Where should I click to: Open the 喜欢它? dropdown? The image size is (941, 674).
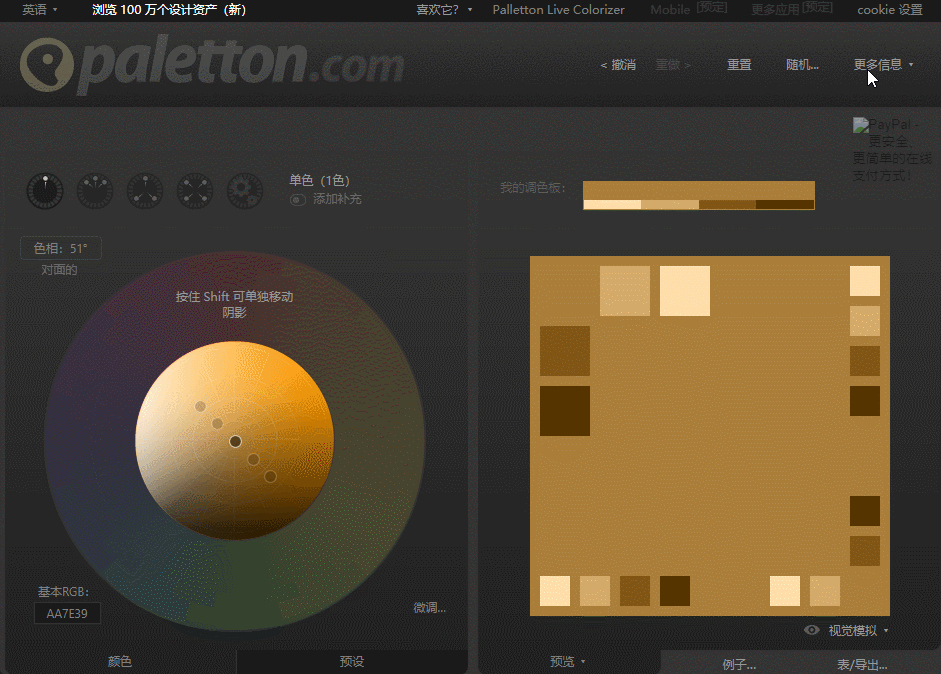444,10
